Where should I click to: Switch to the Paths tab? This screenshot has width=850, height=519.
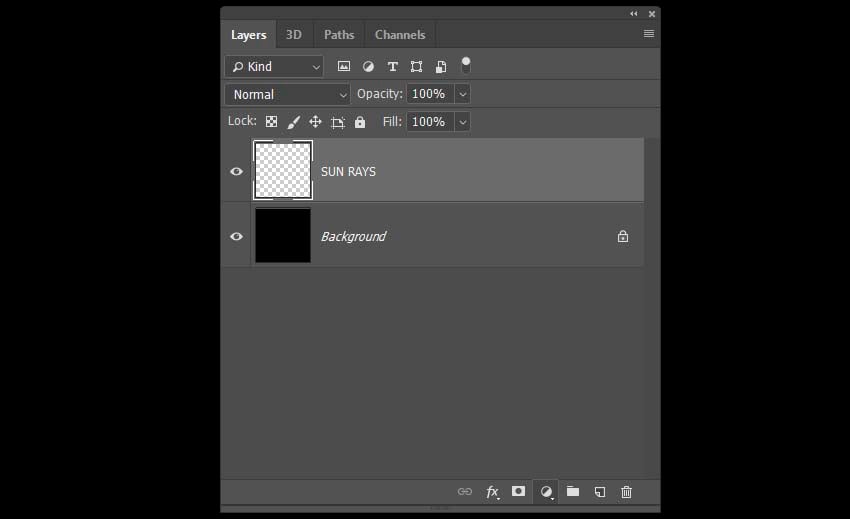click(x=339, y=34)
